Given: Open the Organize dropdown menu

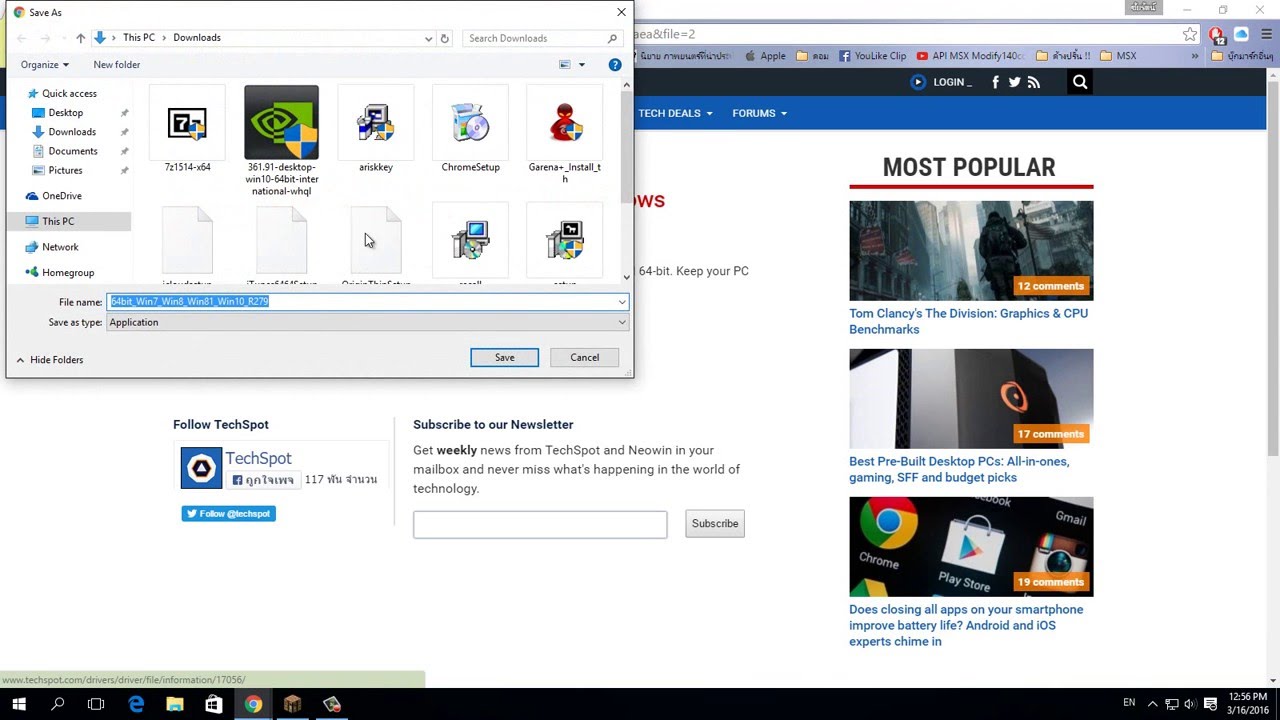Looking at the screenshot, I should pyautogui.click(x=45, y=65).
